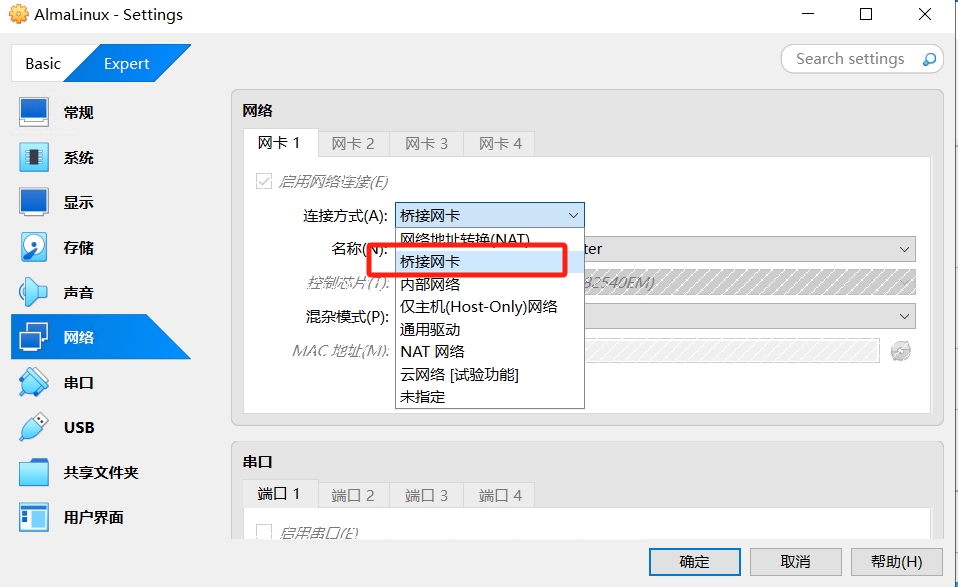Open the 端口 3 tab
The image size is (958, 587).
pos(426,495)
